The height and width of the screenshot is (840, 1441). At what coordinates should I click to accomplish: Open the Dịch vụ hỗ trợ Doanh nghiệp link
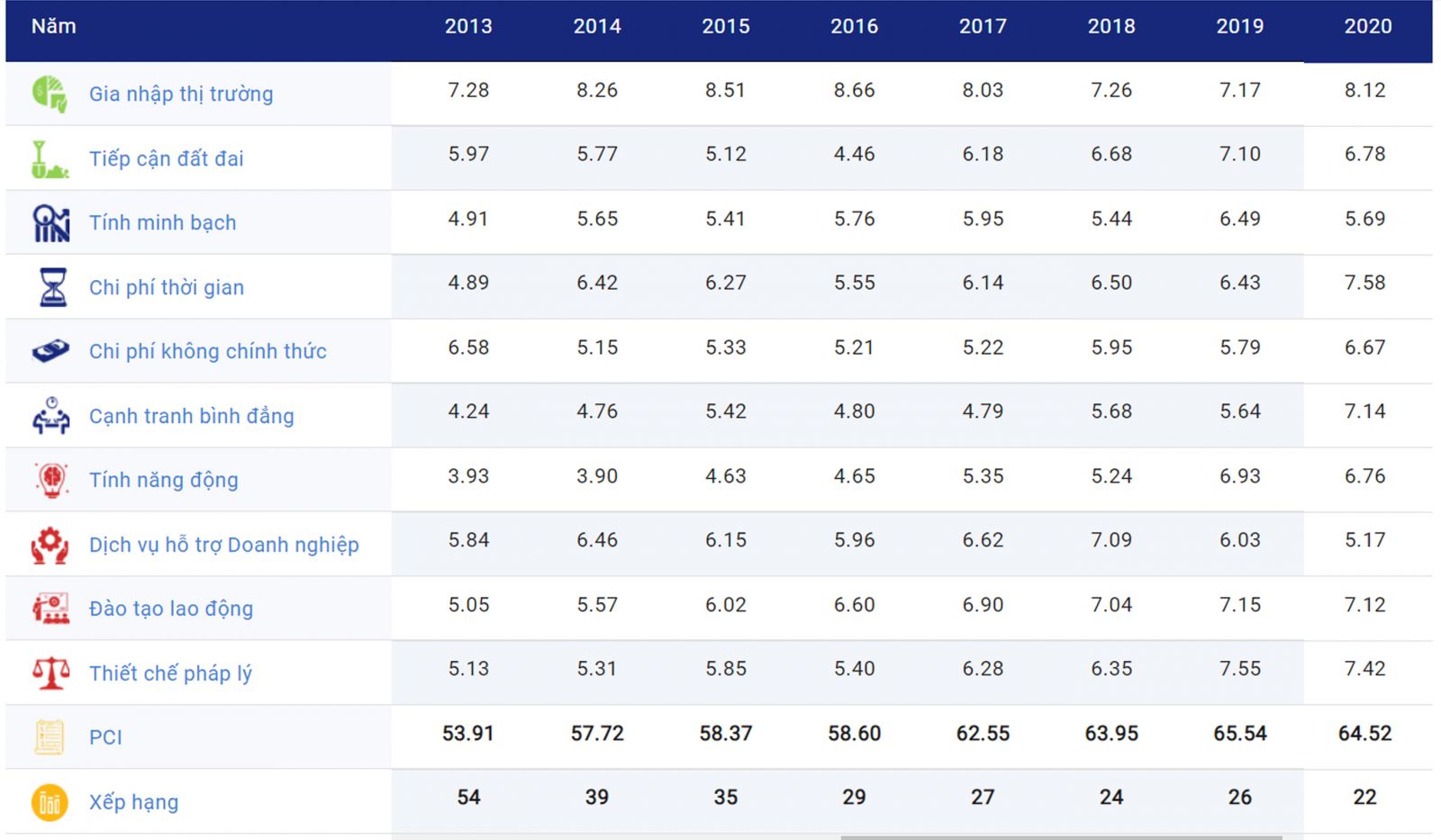click(x=223, y=545)
